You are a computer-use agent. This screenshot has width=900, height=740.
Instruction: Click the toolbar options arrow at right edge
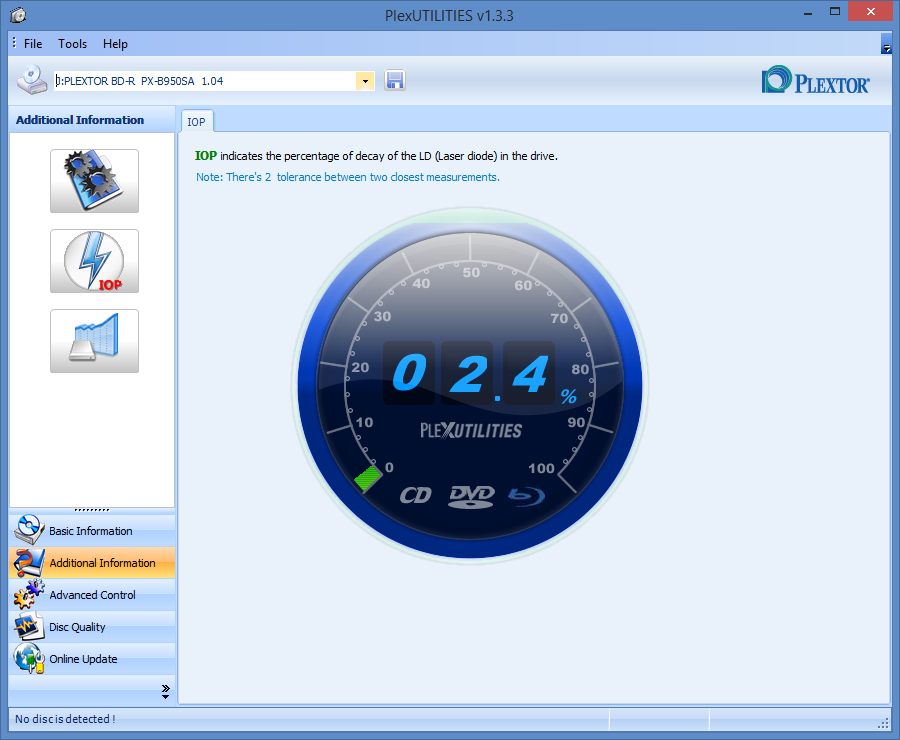point(886,45)
